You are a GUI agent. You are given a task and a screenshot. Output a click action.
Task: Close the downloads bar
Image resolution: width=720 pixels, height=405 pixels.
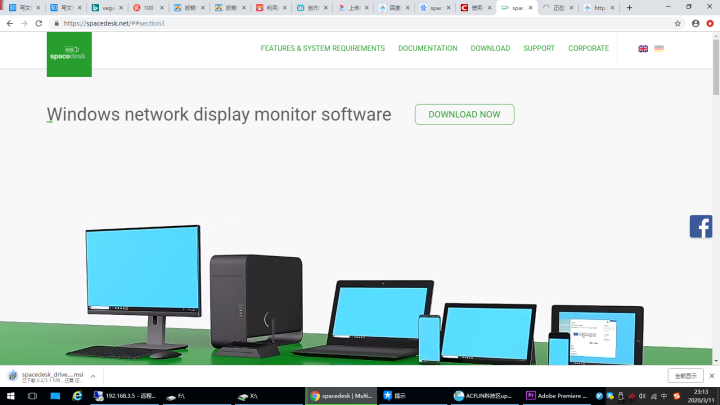(x=712, y=376)
